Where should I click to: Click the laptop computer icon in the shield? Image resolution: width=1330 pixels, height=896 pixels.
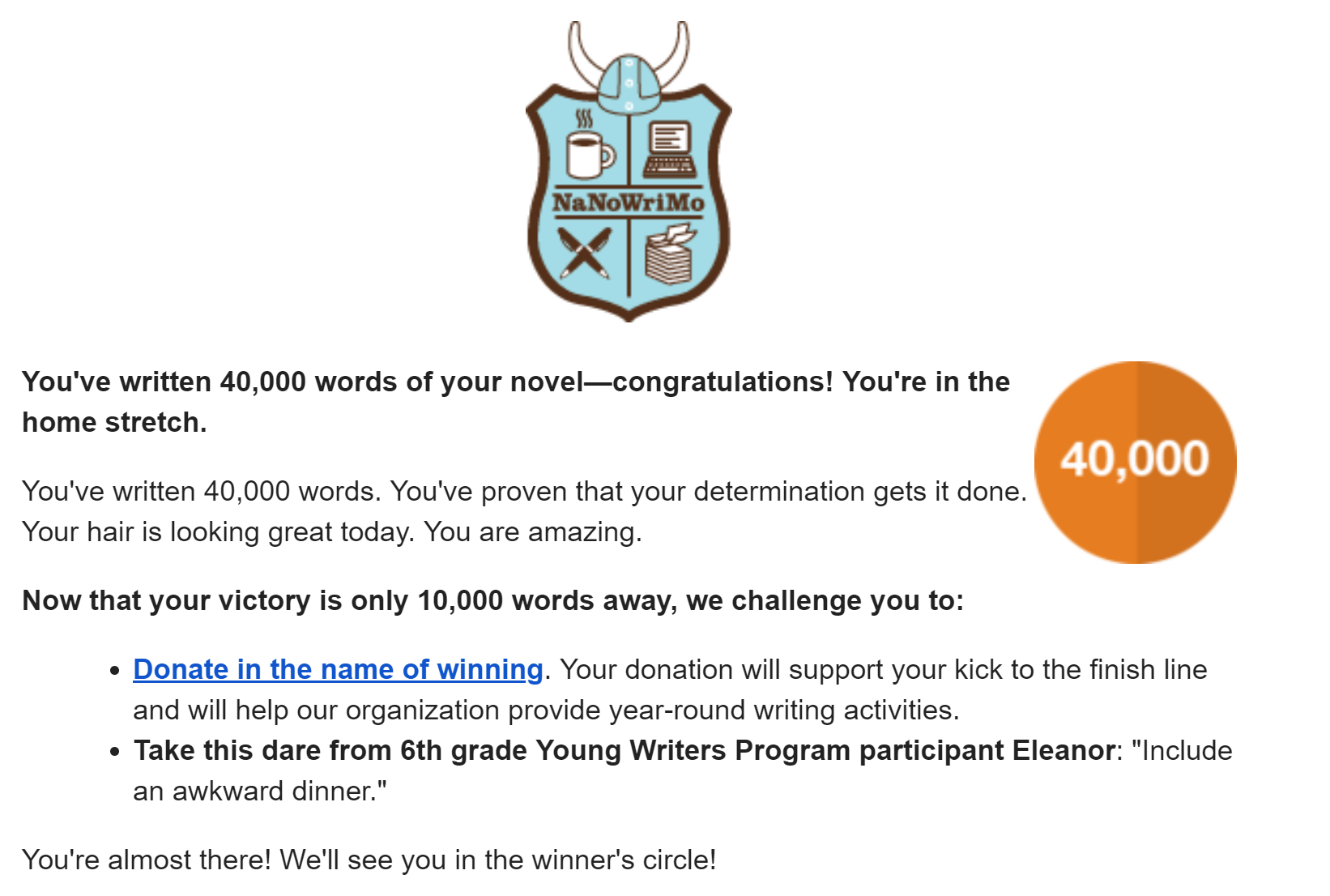[x=669, y=149]
